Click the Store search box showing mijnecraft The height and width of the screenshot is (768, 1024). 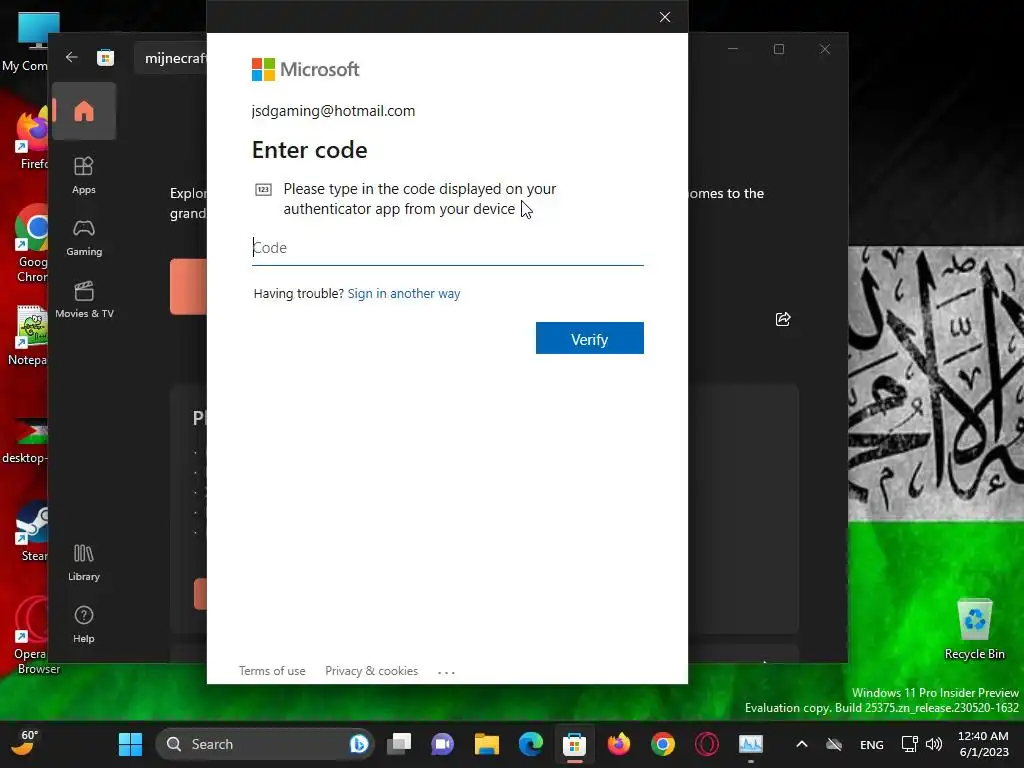point(171,58)
